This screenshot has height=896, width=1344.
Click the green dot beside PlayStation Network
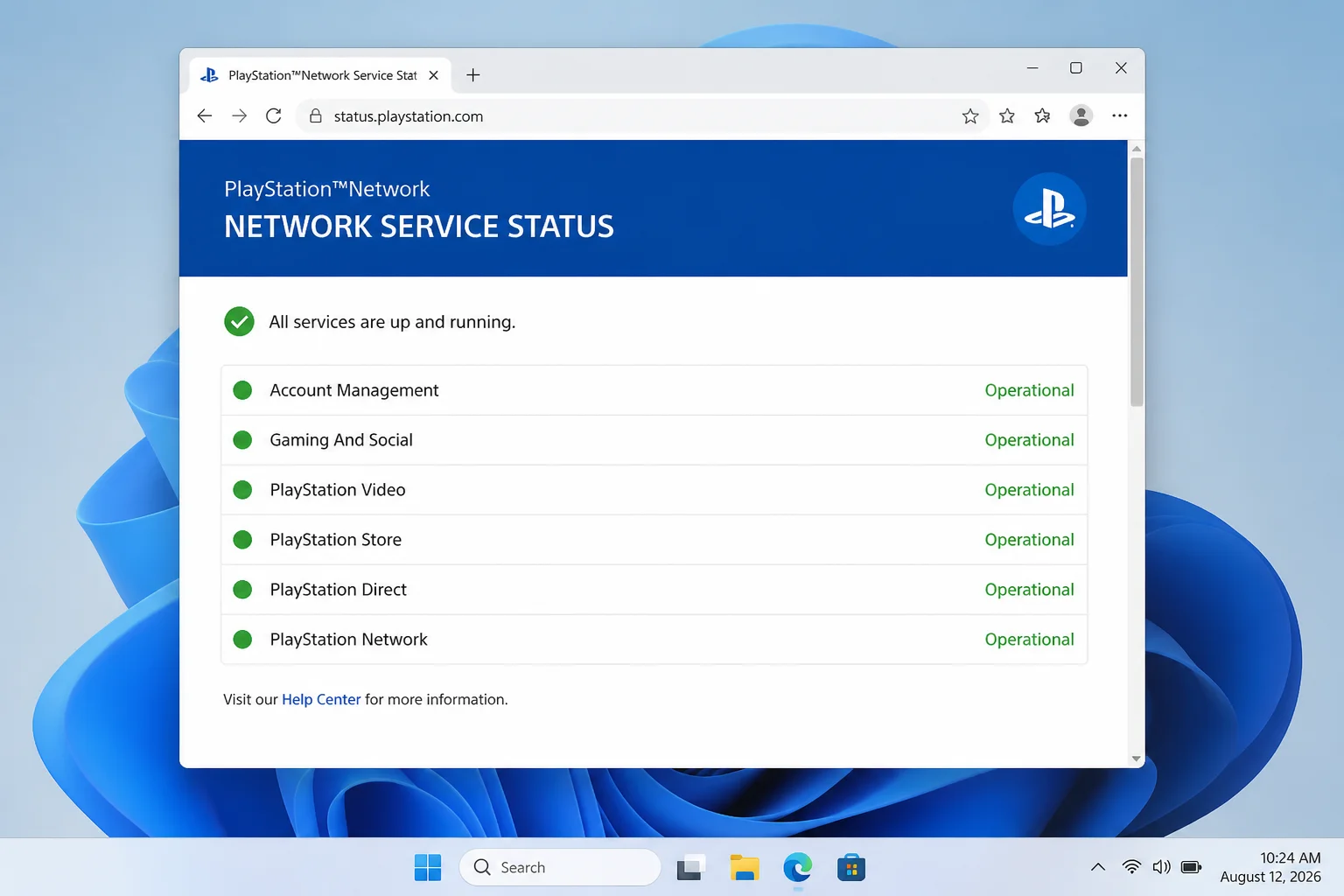click(x=242, y=640)
